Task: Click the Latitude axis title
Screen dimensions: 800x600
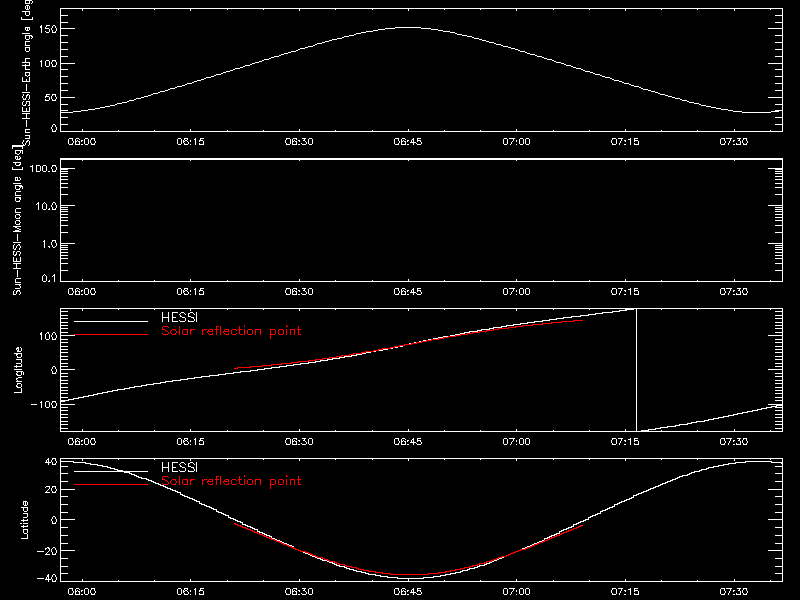Action: click(x=24, y=520)
